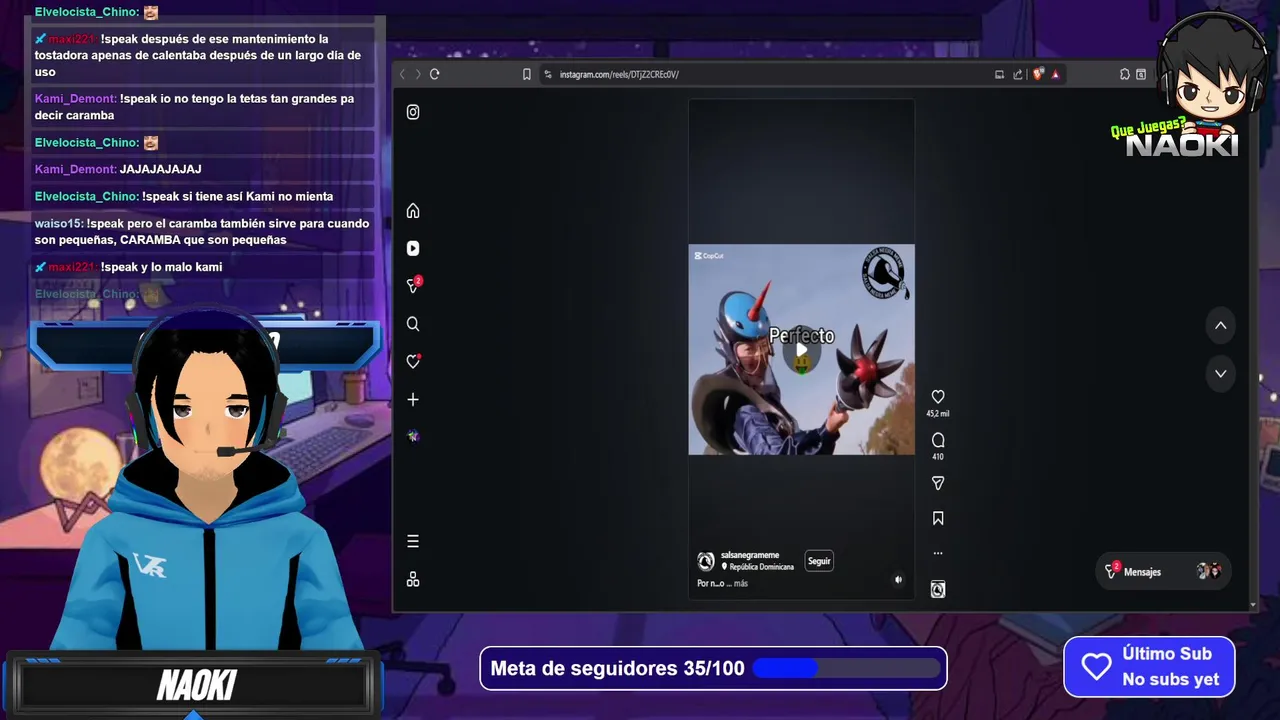1280x720 pixels.
Task: Click browser back arrow
Action: pos(403,74)
